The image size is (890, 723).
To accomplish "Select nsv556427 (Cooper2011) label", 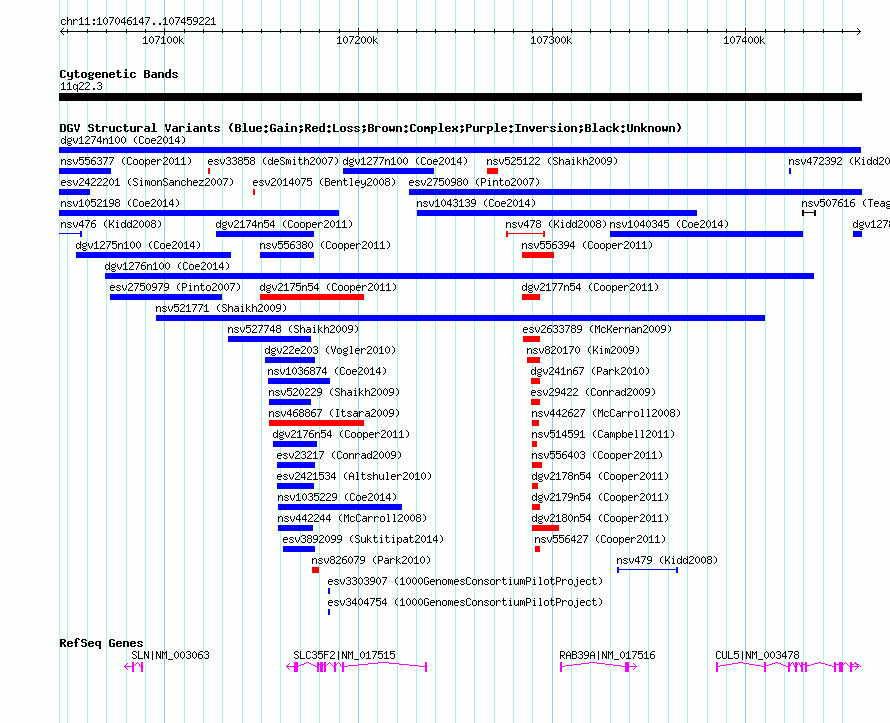I will [x=601, y=539].
